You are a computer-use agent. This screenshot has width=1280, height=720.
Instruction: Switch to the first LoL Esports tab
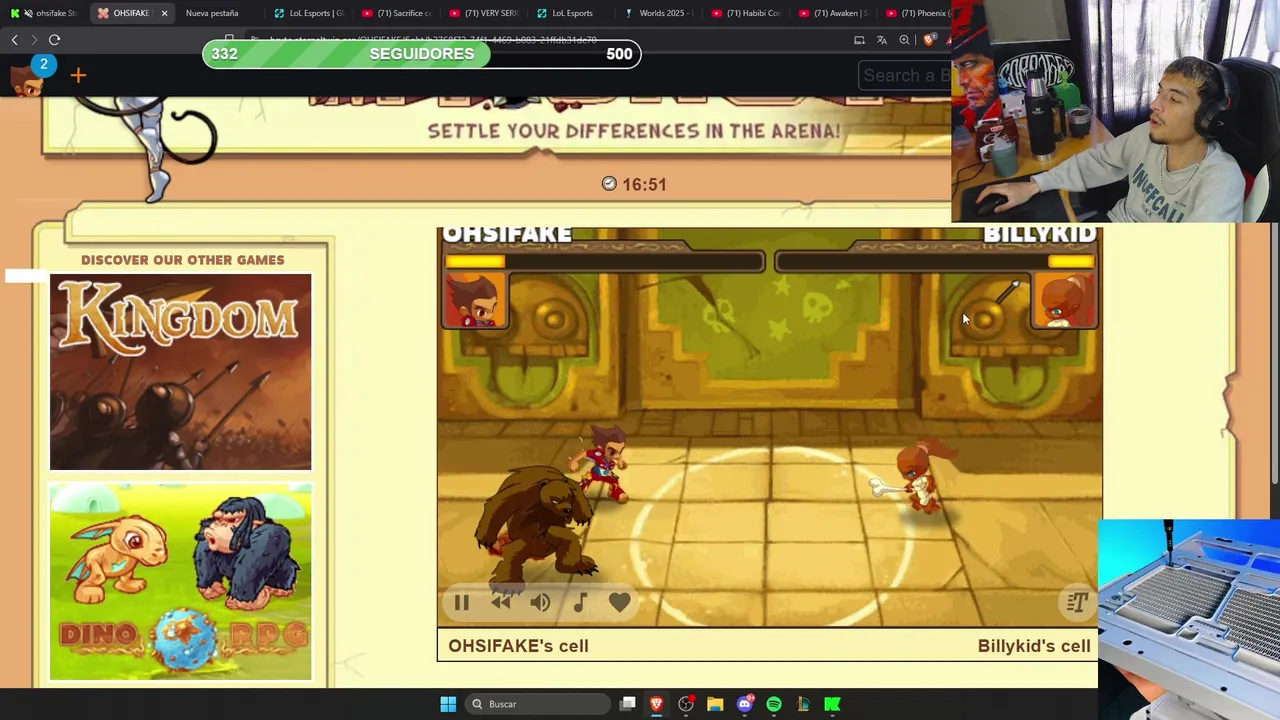(x=309, y=13)
